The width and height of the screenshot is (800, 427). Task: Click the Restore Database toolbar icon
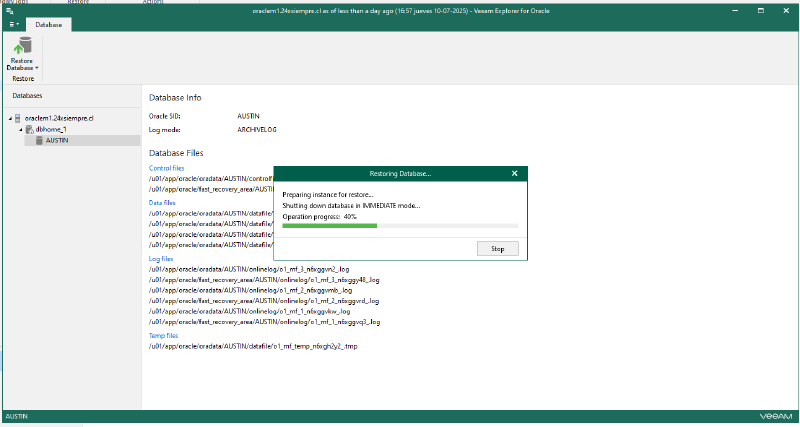(x=22, y=46)
